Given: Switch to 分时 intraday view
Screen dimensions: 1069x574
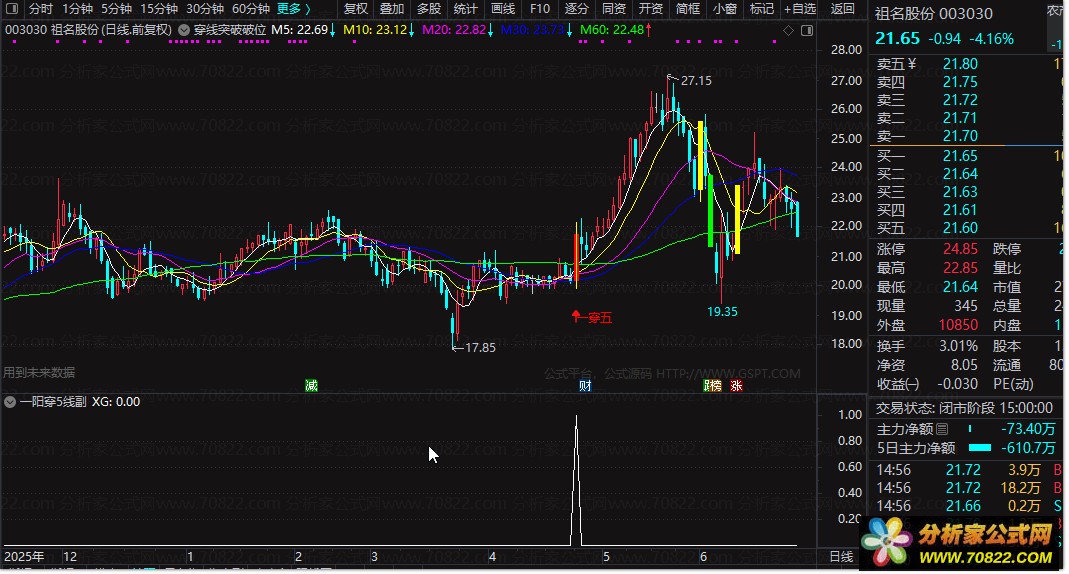Looking at the screenshot, I should 41,9.
